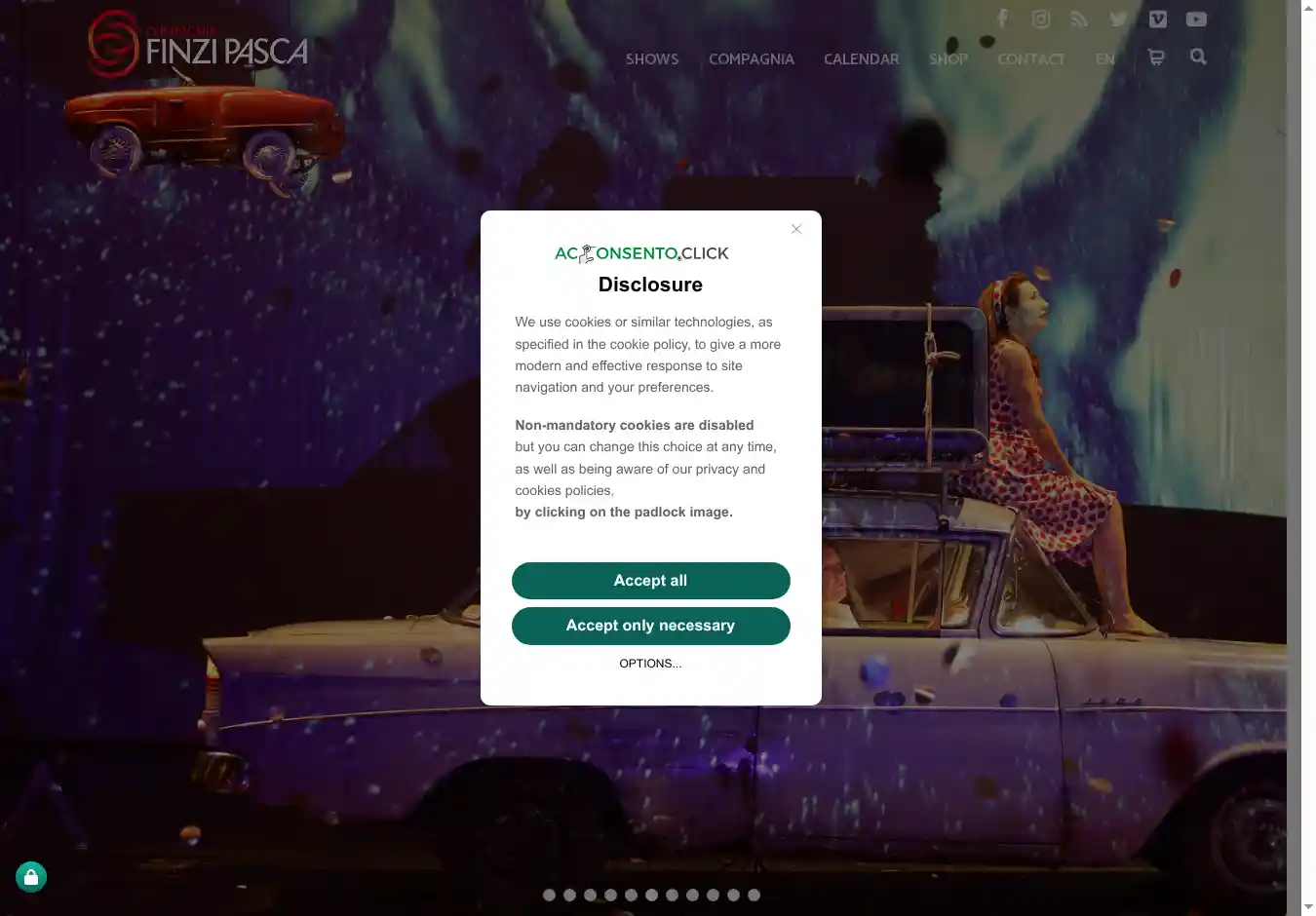
Task: Open the COMPAGNIA menu
Action: tap(751, 59)
